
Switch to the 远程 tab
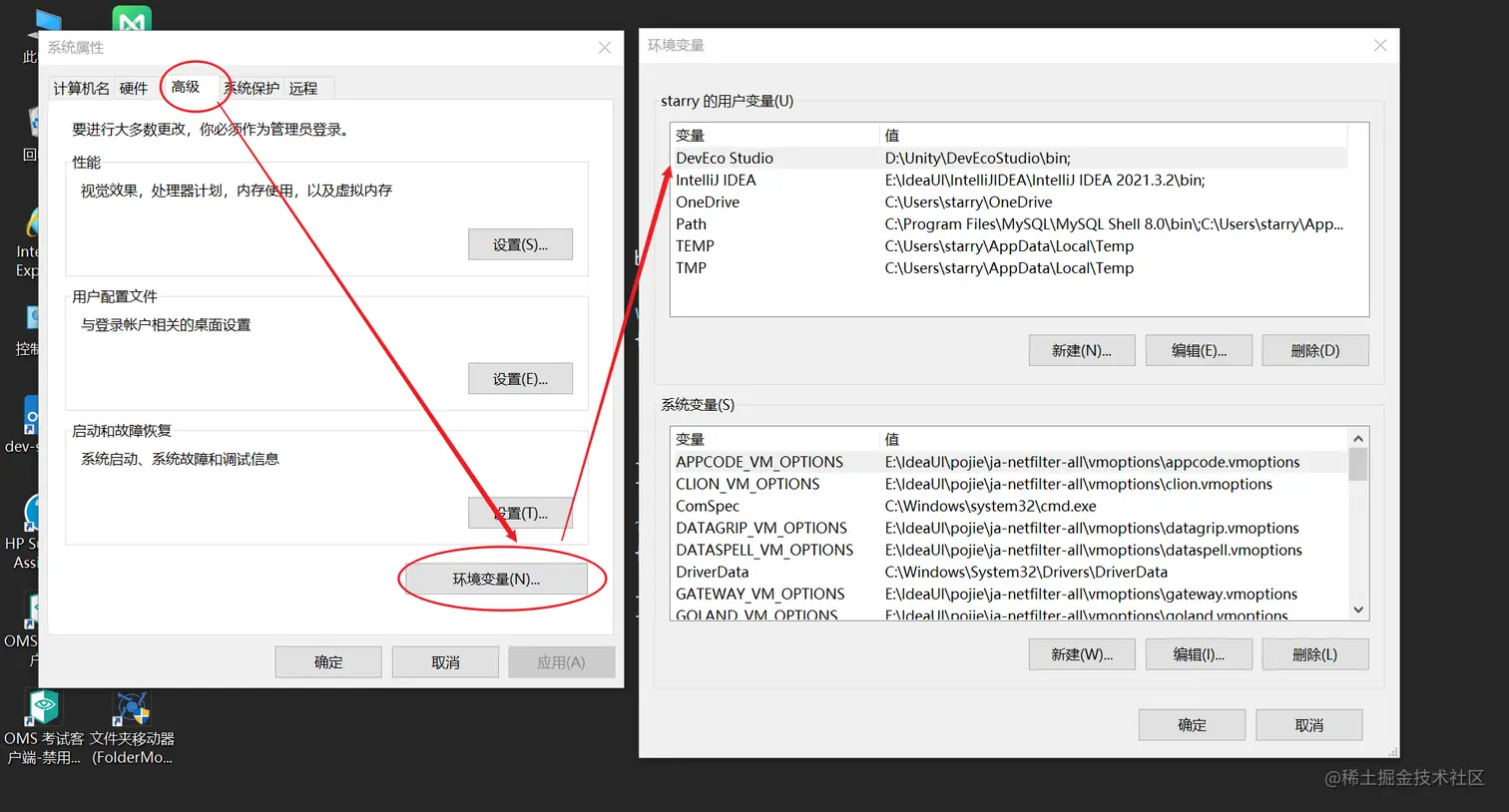[303, 88]
